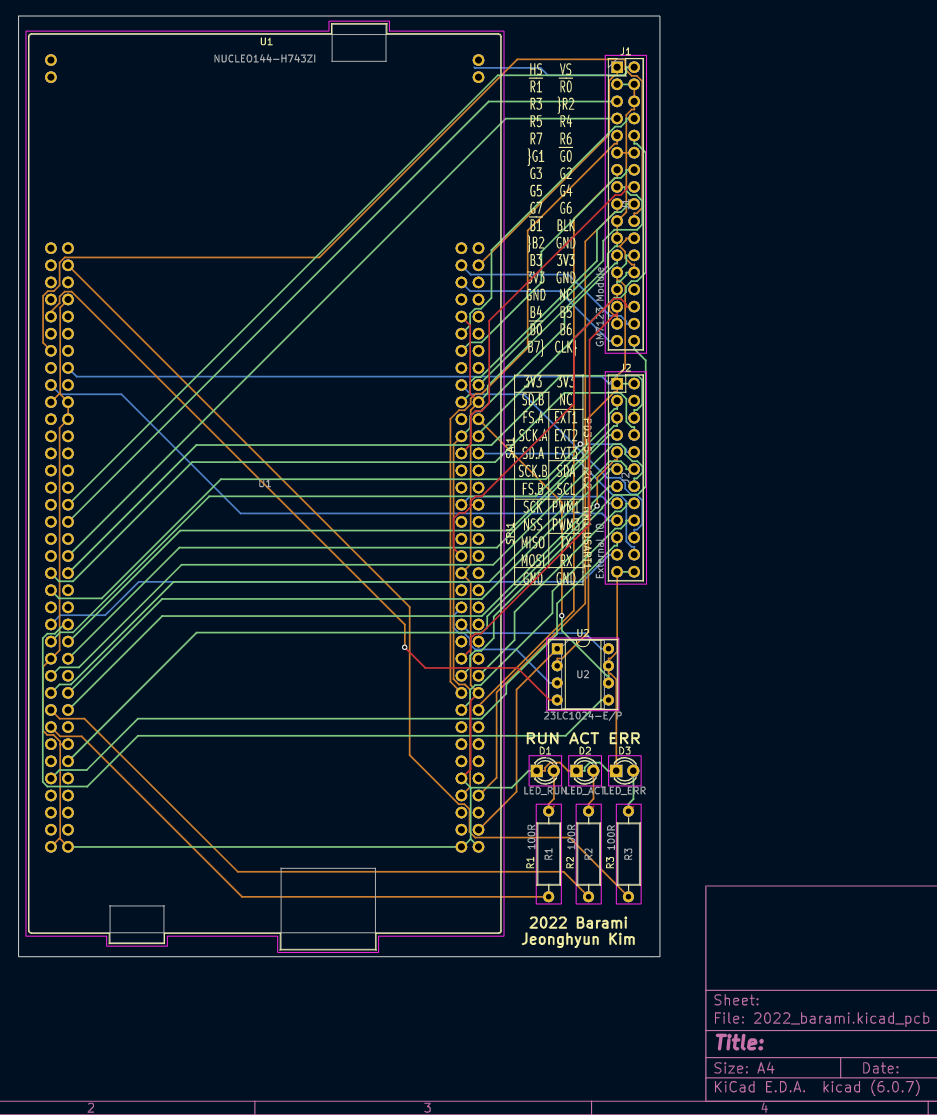Select the J2 connector reference label

coord(626,368)
